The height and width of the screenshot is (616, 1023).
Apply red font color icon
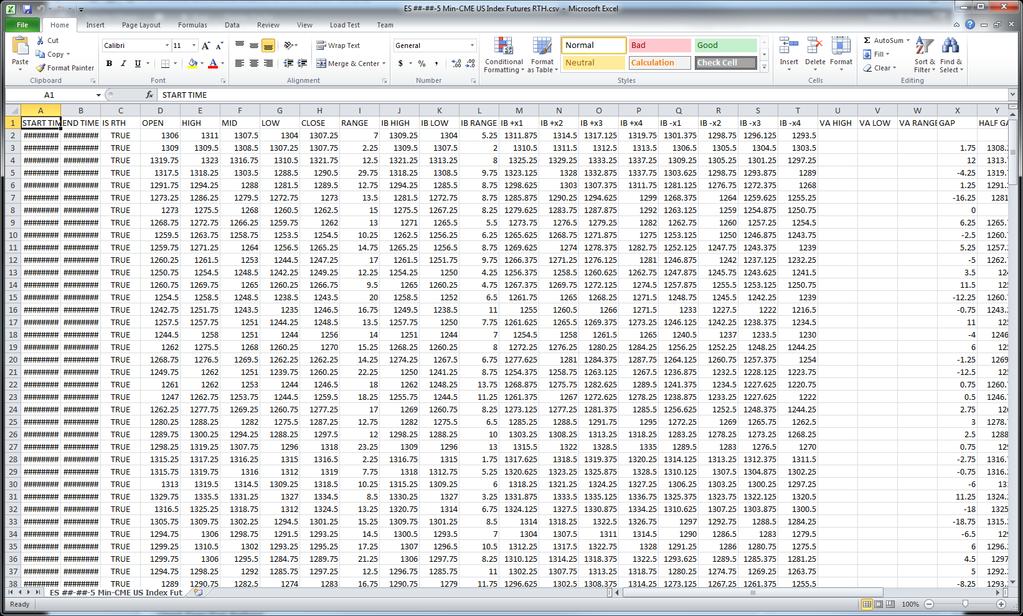pyautogui.click(x=213, y=63)
